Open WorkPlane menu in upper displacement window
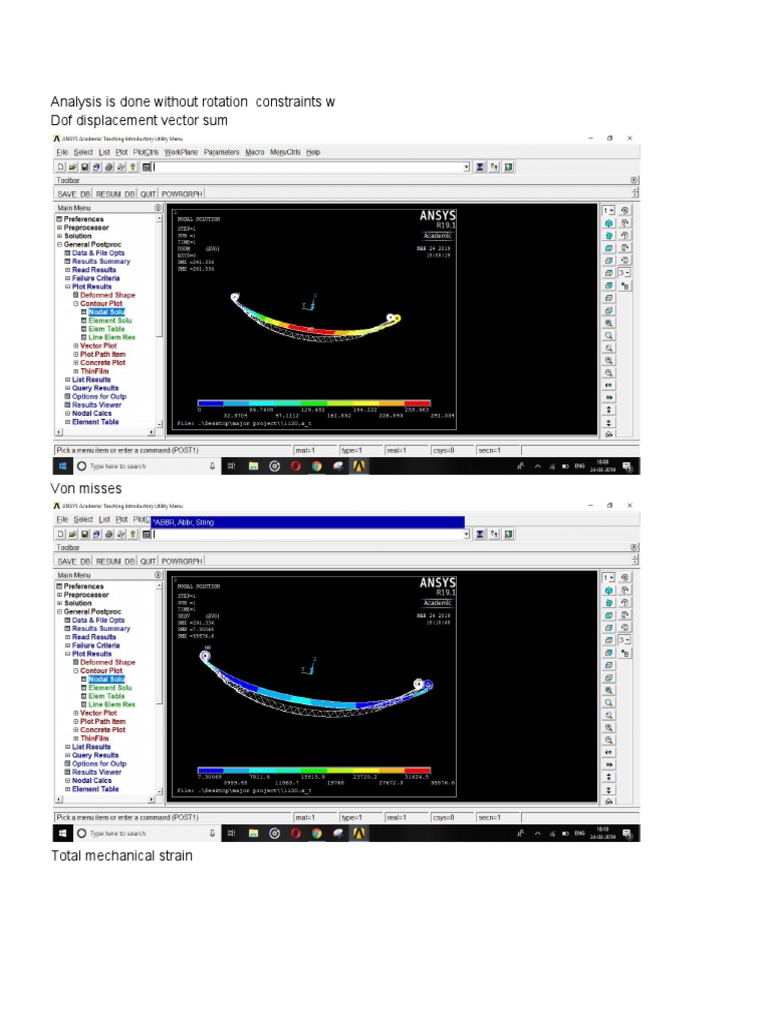 tap(181, 152)
